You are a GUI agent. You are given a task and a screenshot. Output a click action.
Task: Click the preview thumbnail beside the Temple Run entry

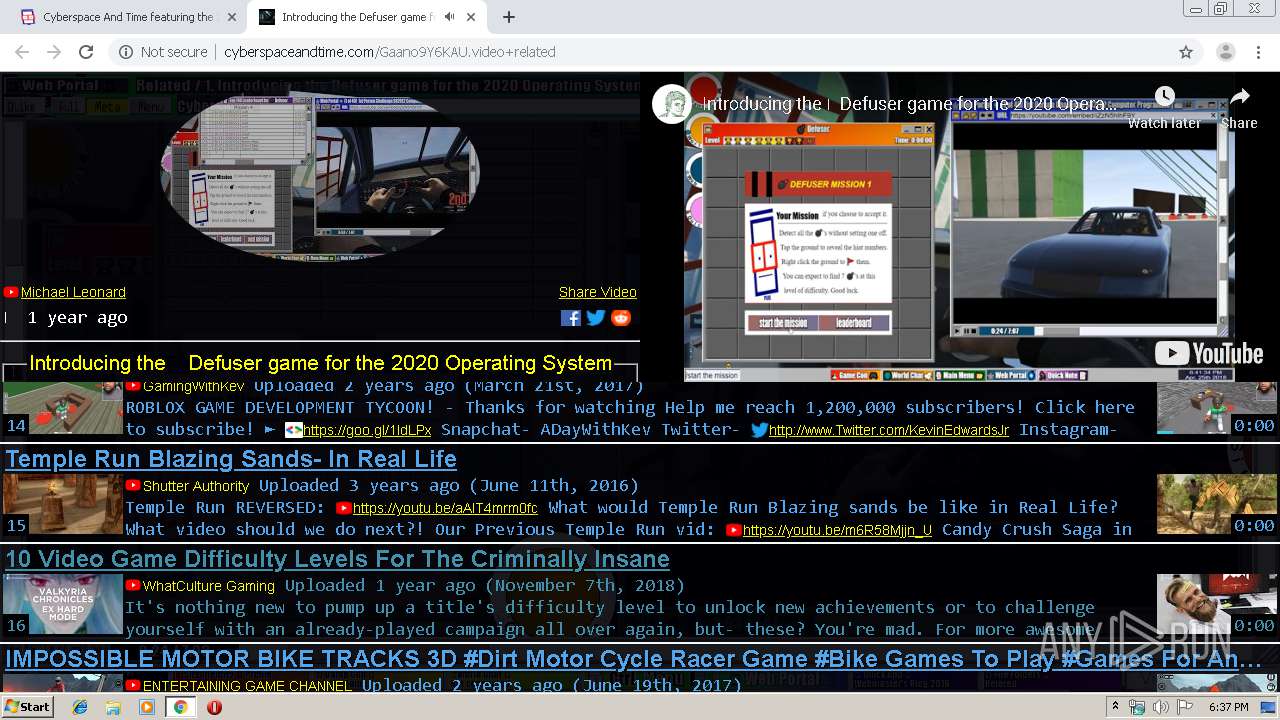[1217, 504]
